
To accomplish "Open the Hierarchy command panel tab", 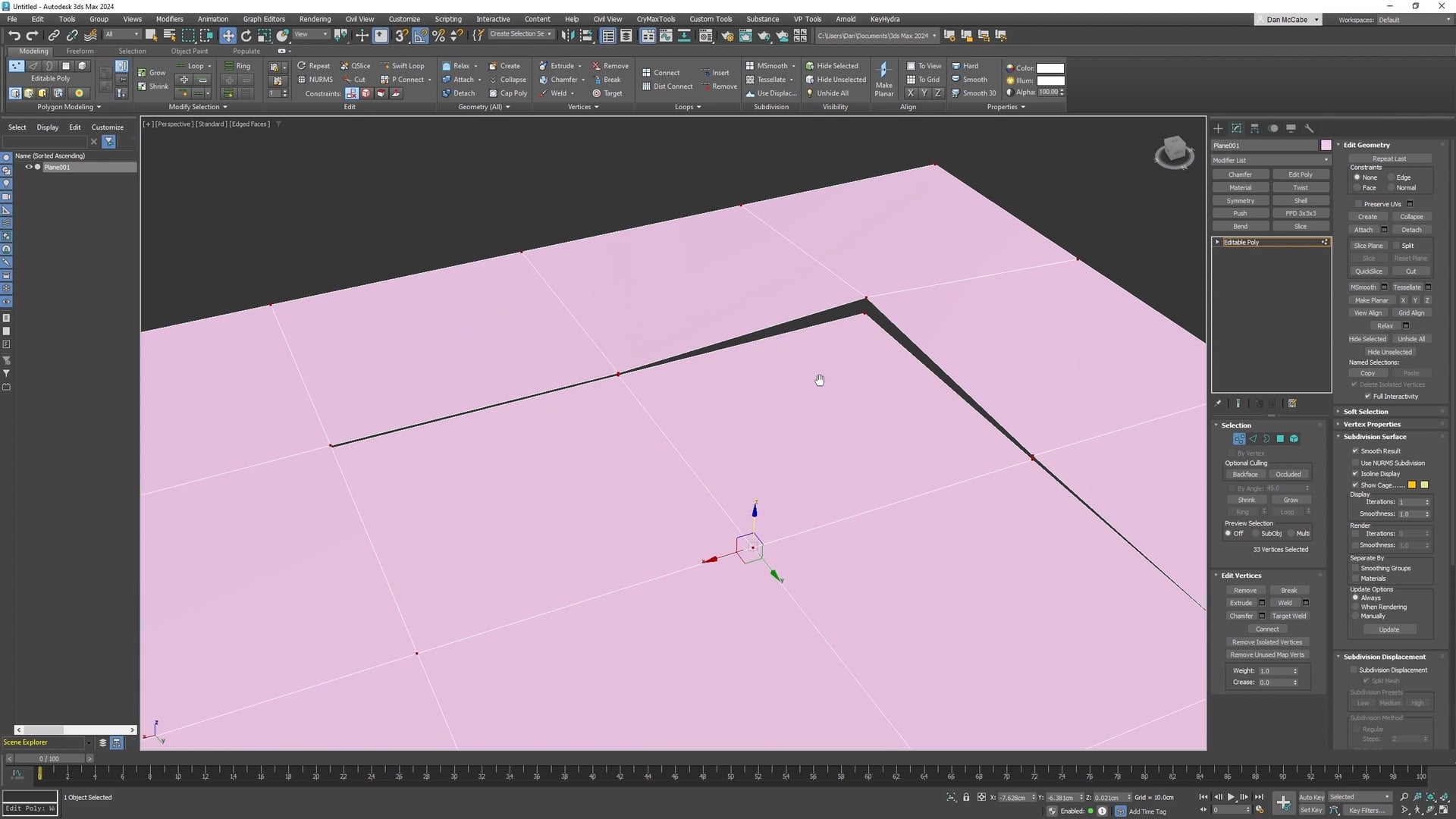I will pos(1254,128).
